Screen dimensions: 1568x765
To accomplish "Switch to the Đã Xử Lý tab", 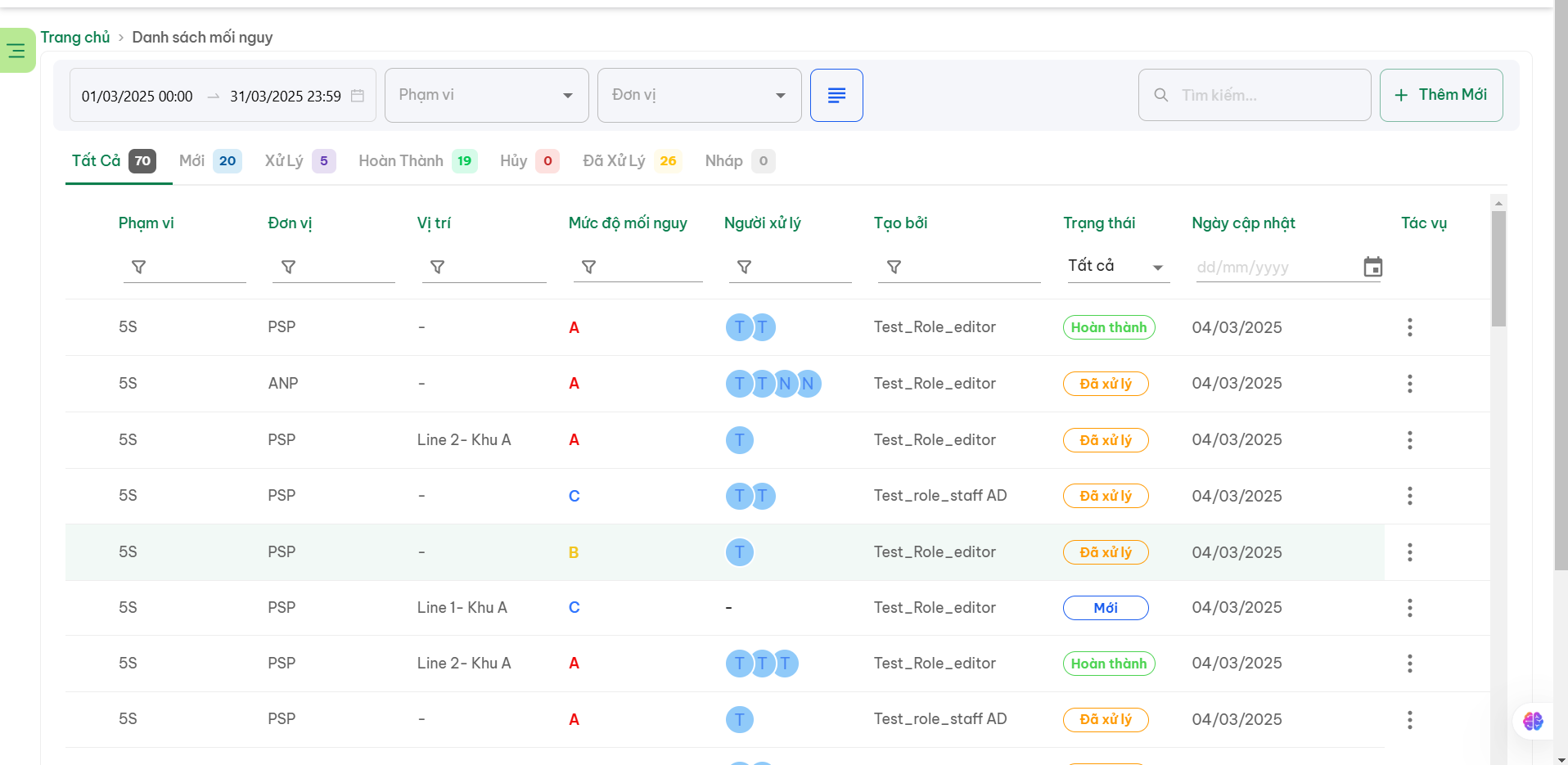I will click(632, 161).
